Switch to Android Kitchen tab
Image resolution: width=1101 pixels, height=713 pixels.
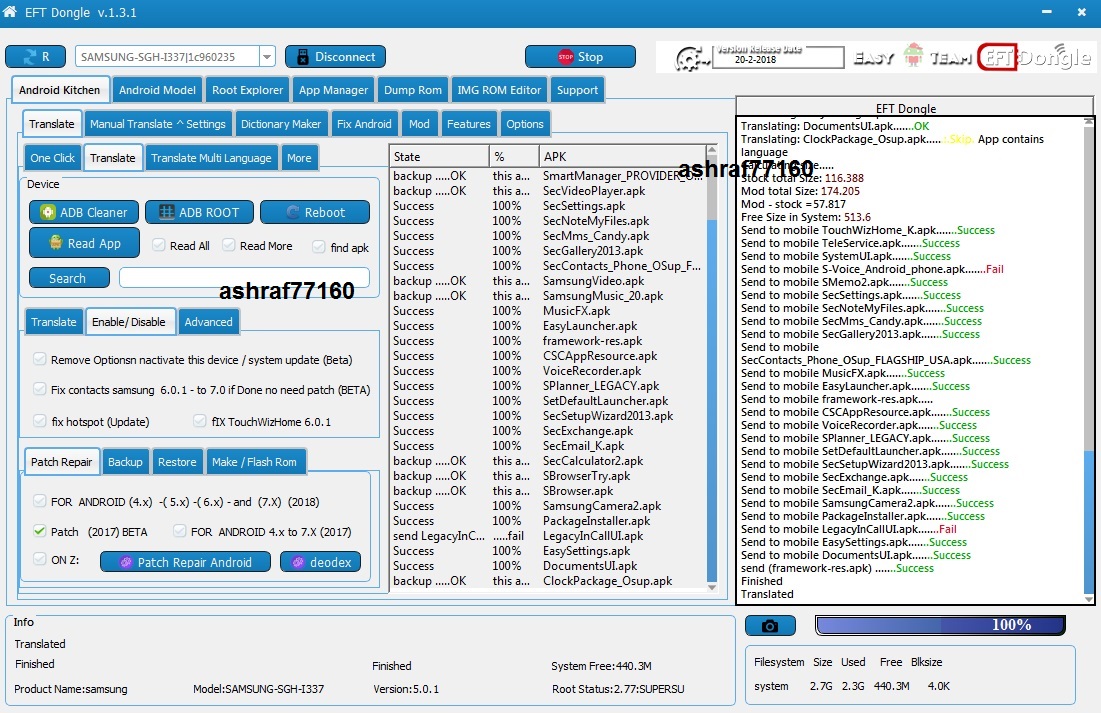pos(60,90)
